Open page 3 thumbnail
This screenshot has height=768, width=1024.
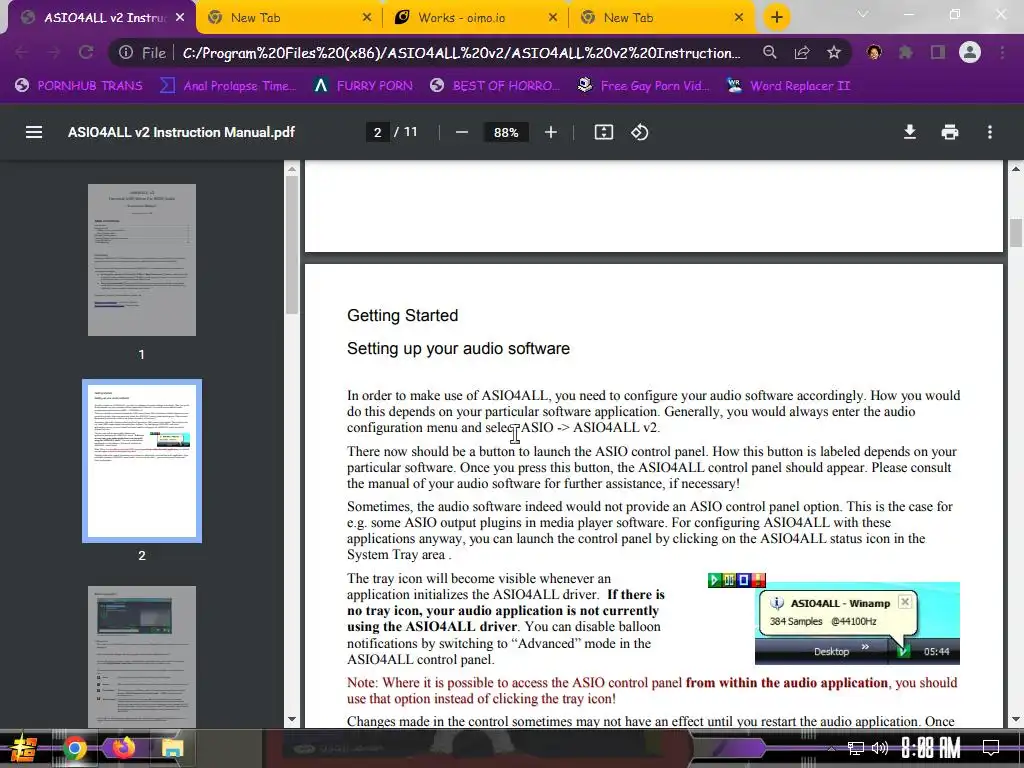coord(142,656)
